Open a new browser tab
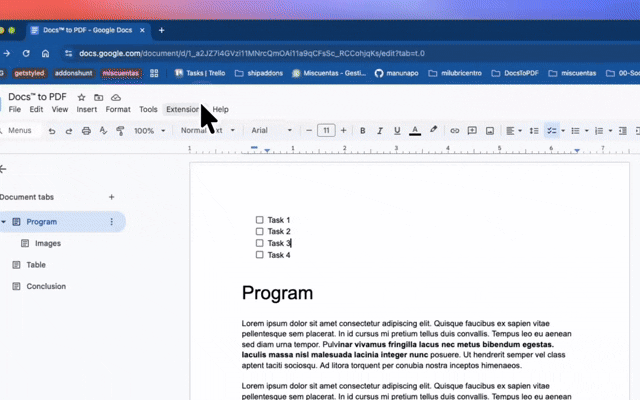Image resolution: width=640 pixels, height=400 pixels. click(162, 30)
